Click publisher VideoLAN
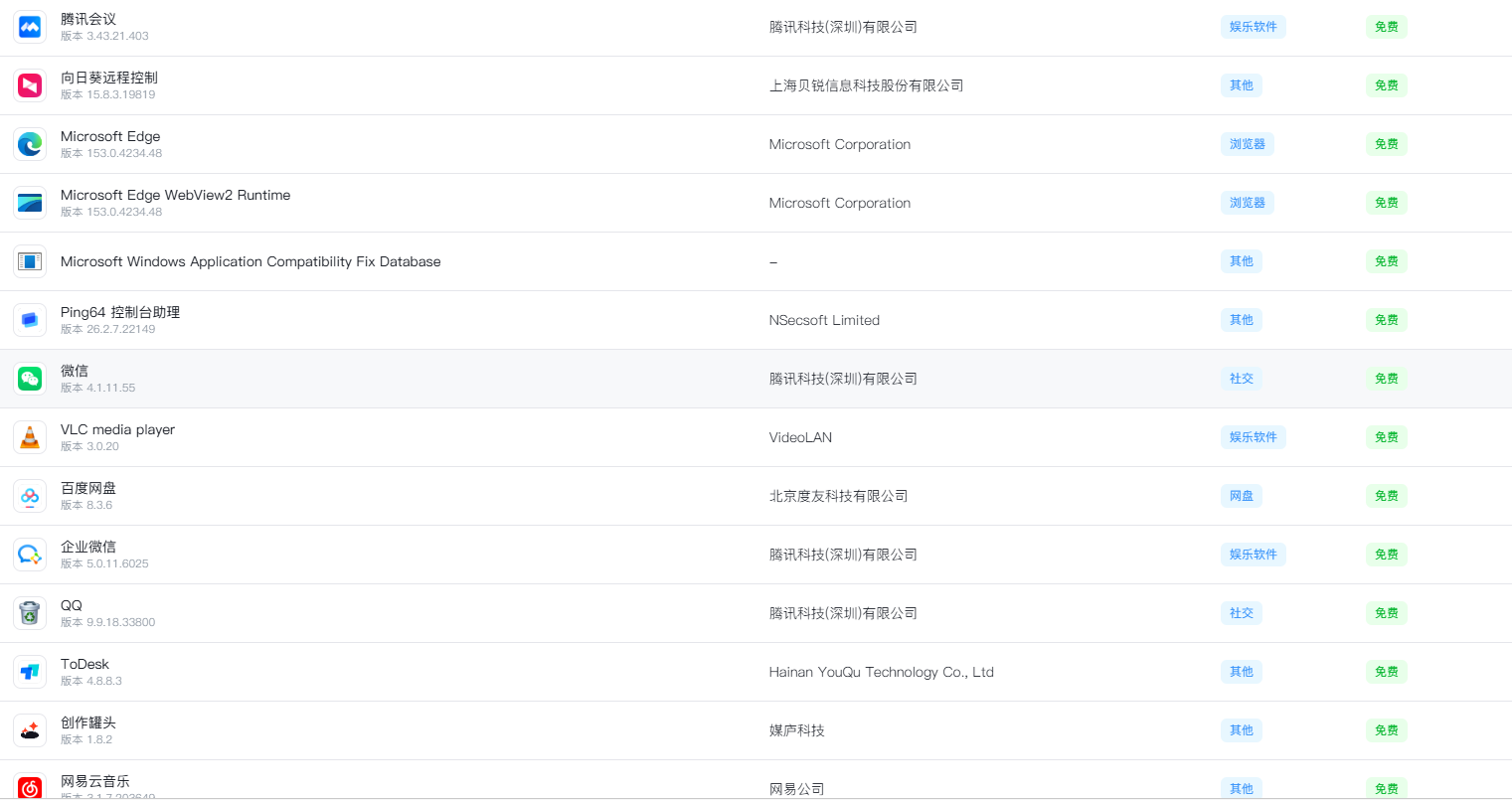1512x800 pixels. coord(800,437)
